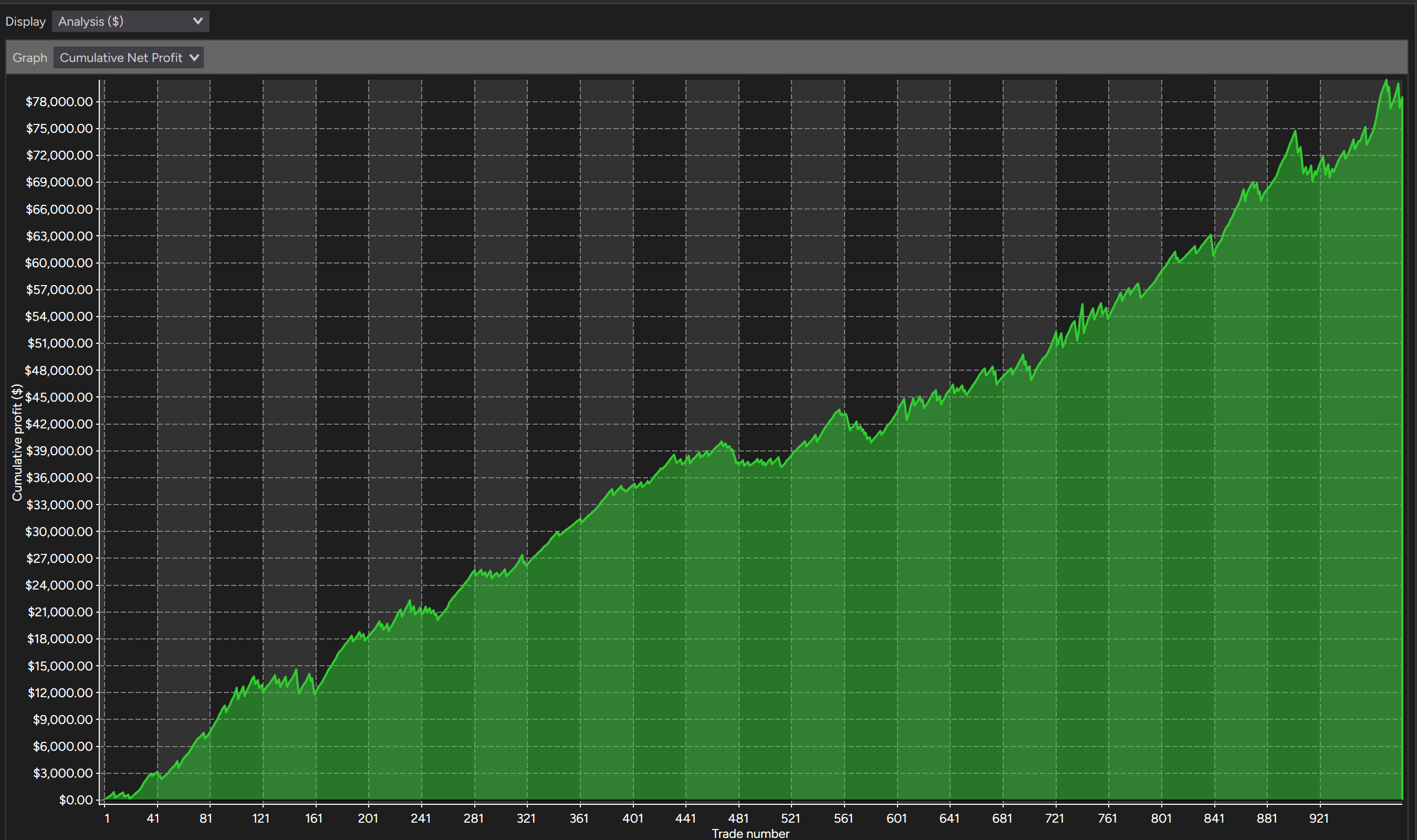Click trade number 801 on x-axis
Screen dimensions: 1417x840
[1161, 818]
